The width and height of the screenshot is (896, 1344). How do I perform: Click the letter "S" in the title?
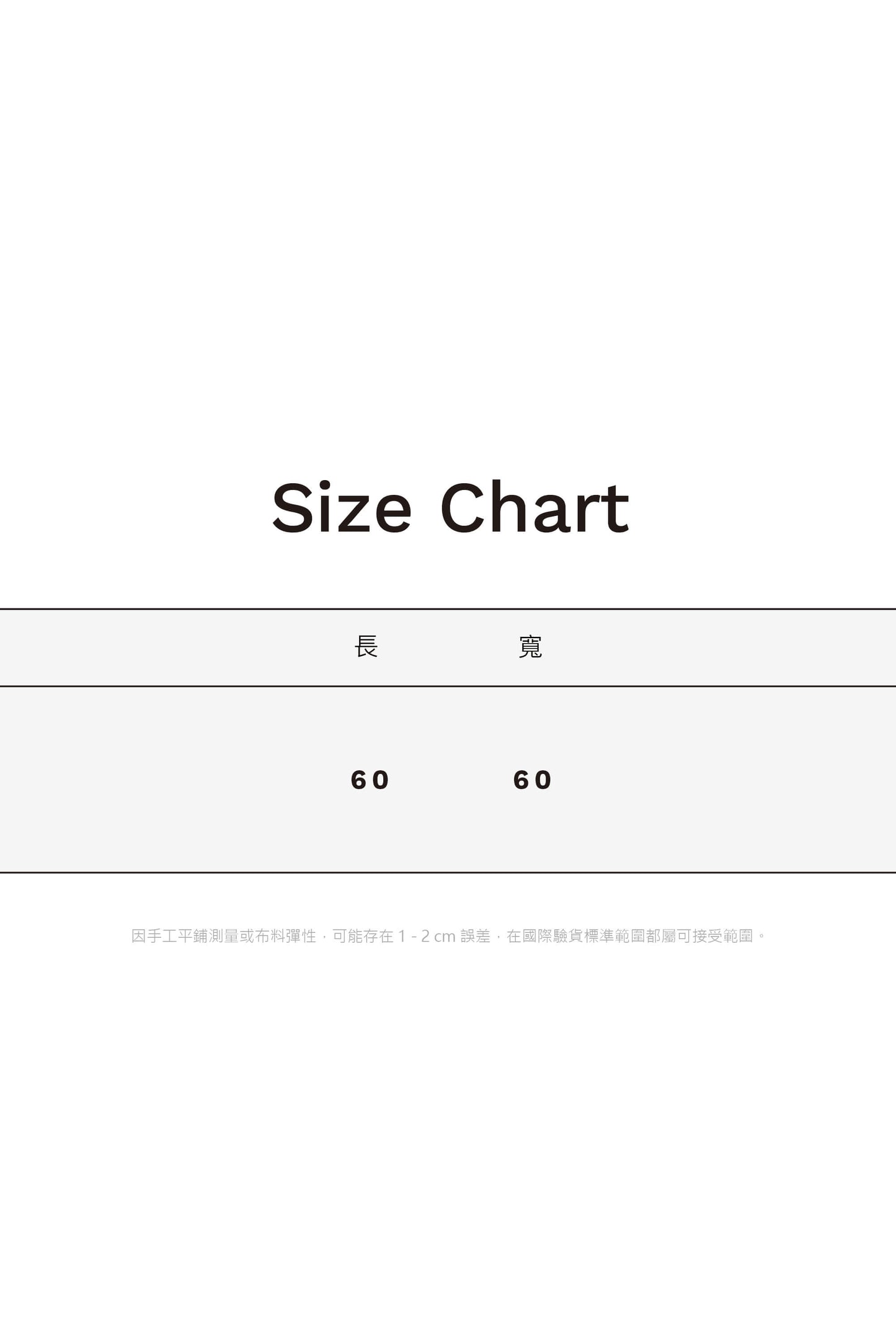pos(291,508)
